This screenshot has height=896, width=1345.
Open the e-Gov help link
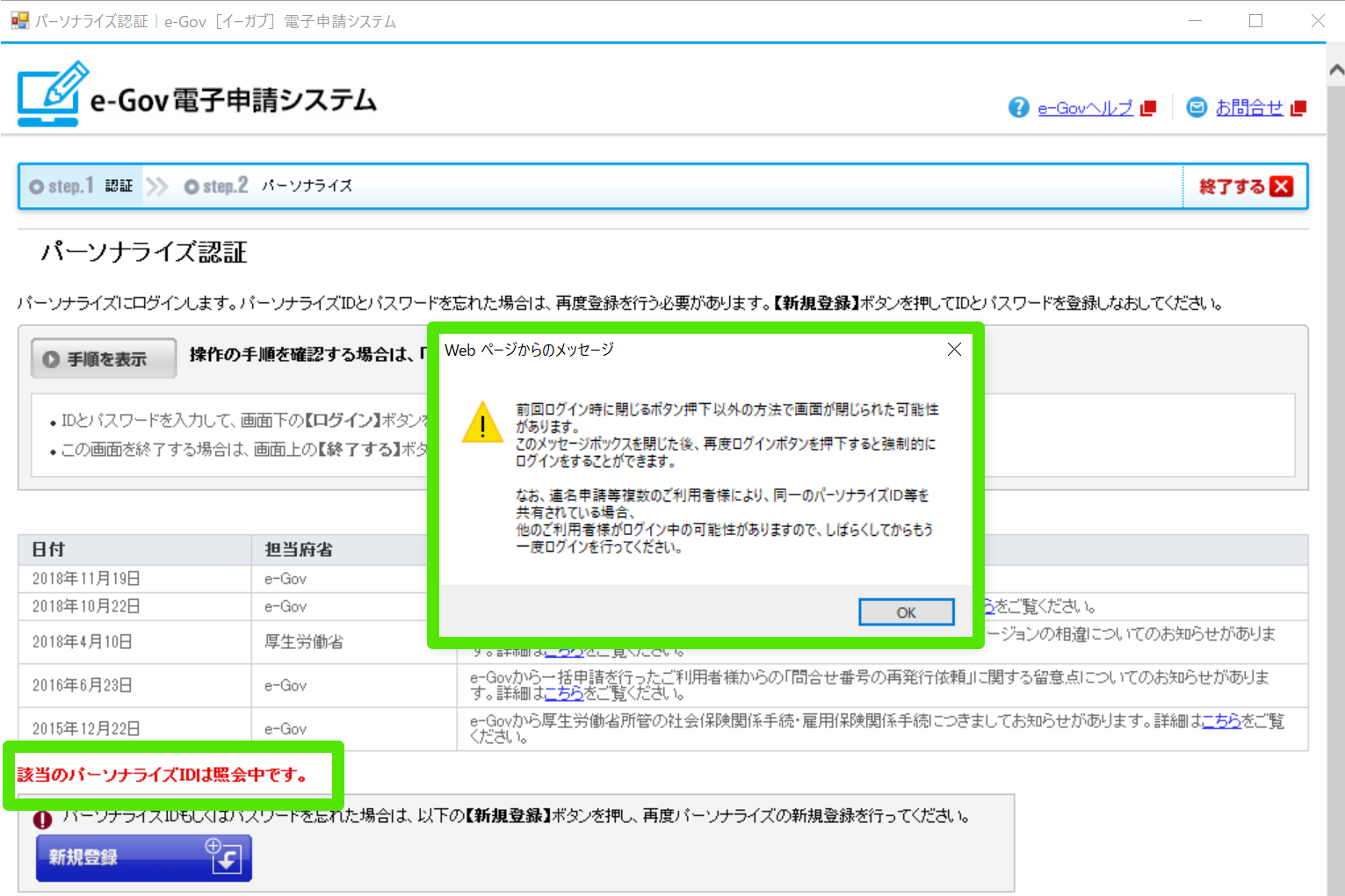(x=1085, y=108)
